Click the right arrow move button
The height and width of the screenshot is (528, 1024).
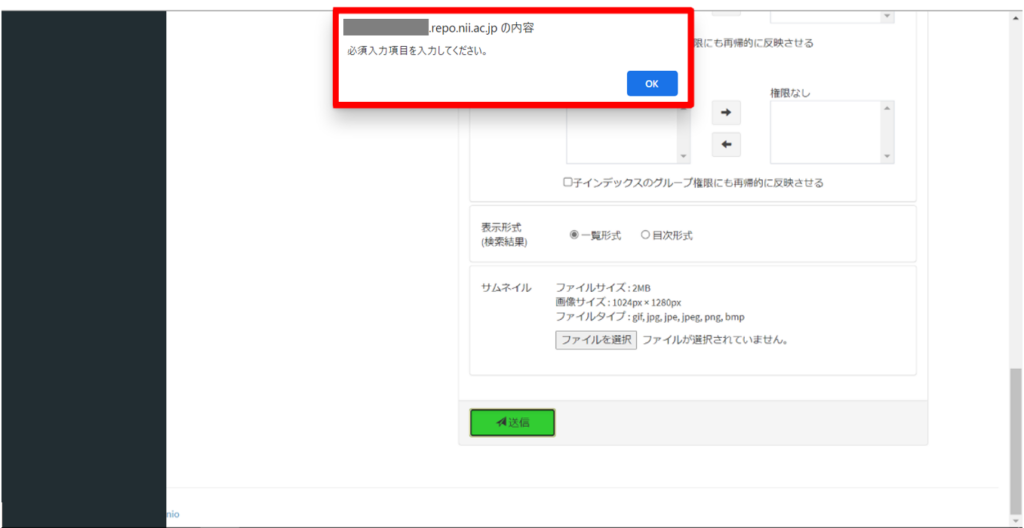pos(726,113)
